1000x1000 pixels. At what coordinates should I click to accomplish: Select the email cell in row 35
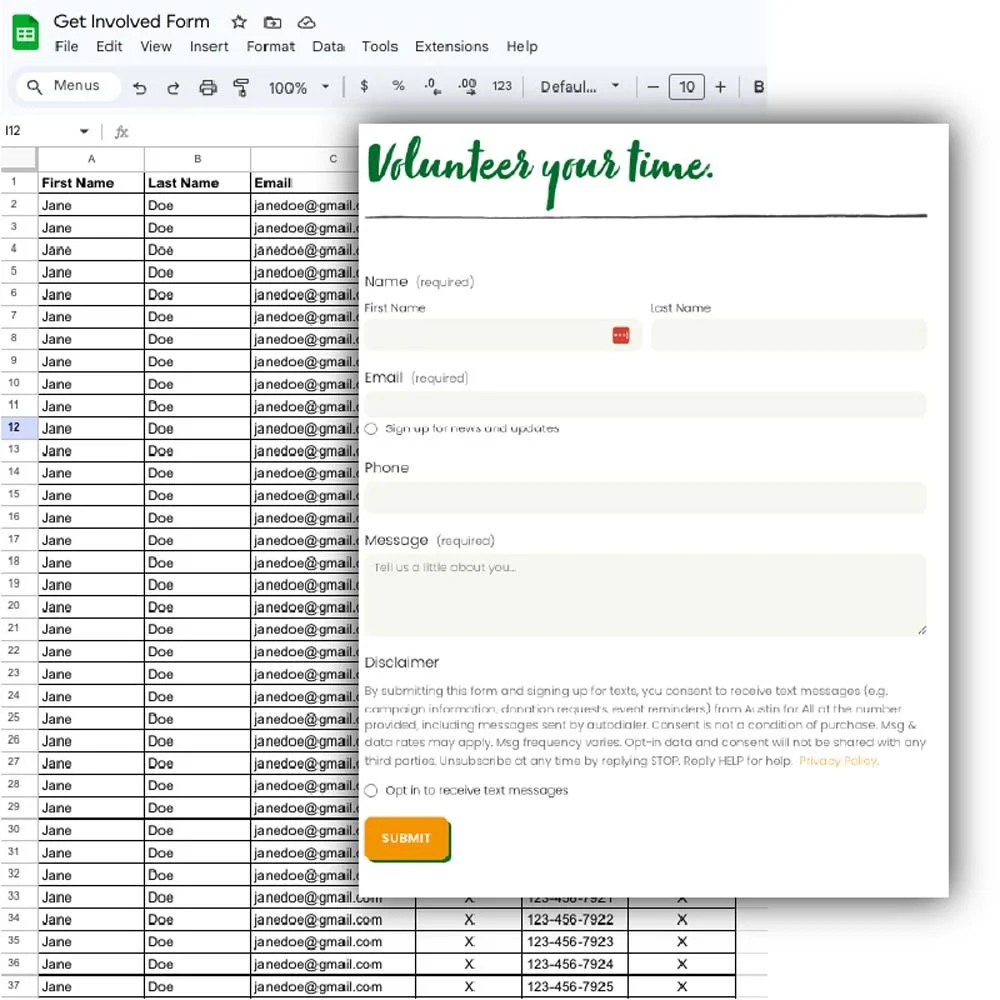pos(333,942)
